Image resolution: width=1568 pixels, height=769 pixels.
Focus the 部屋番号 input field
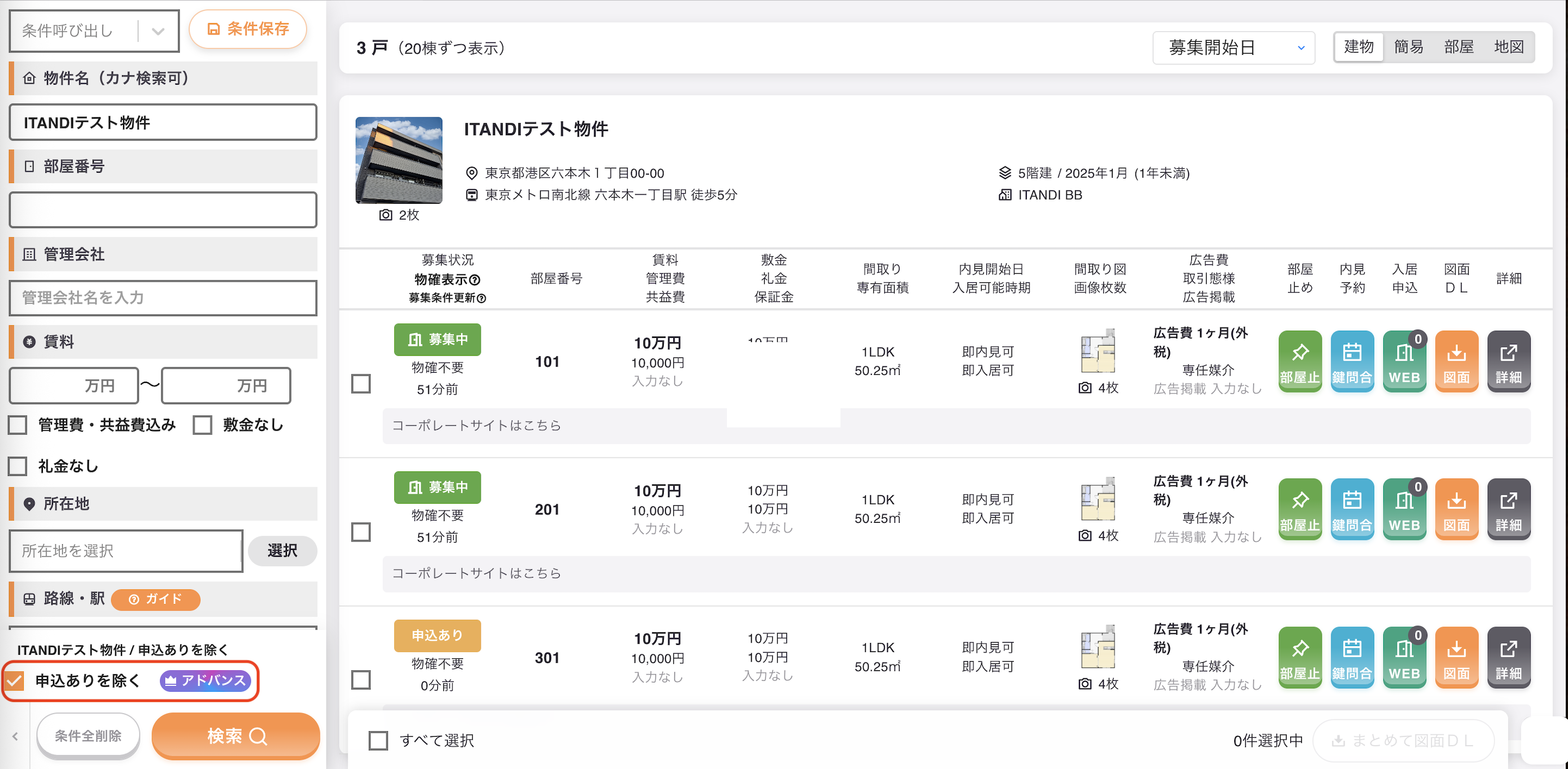pos(163,210)
